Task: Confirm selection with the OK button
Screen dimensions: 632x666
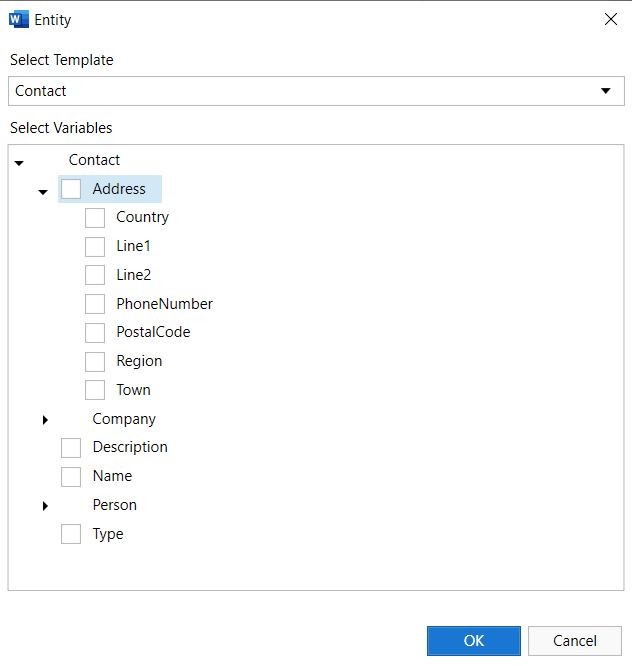Action: pos(473,641)
